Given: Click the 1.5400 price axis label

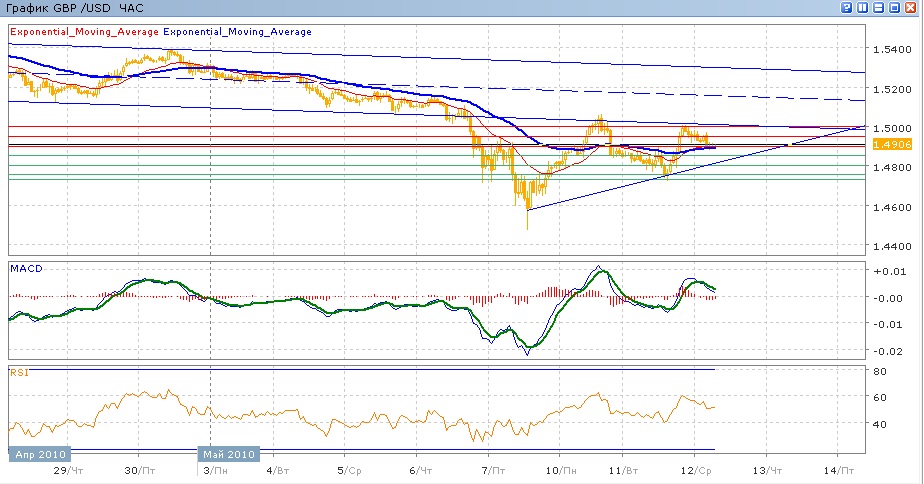Looking at the screenshot, I should [890, 50].
